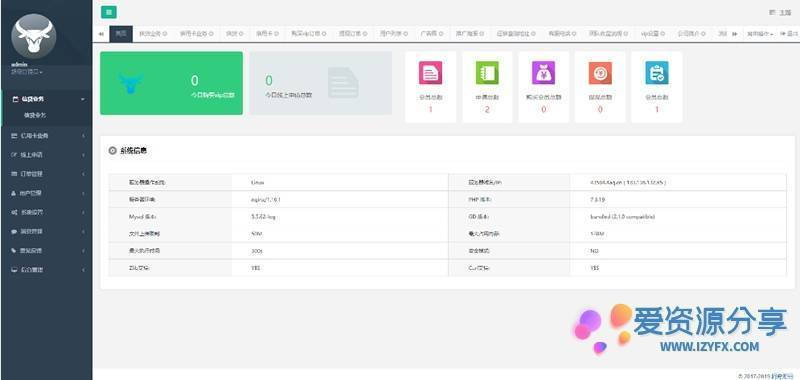
Task: Open the 信贷业务 sub-item in sidebar
Action: click(35, 116)
